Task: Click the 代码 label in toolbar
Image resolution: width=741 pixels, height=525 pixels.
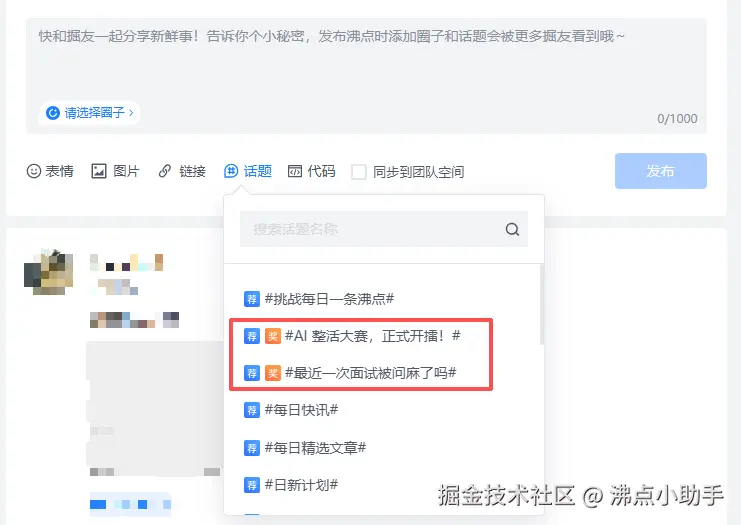Action: pyautogui.click(x=321, y=171)
